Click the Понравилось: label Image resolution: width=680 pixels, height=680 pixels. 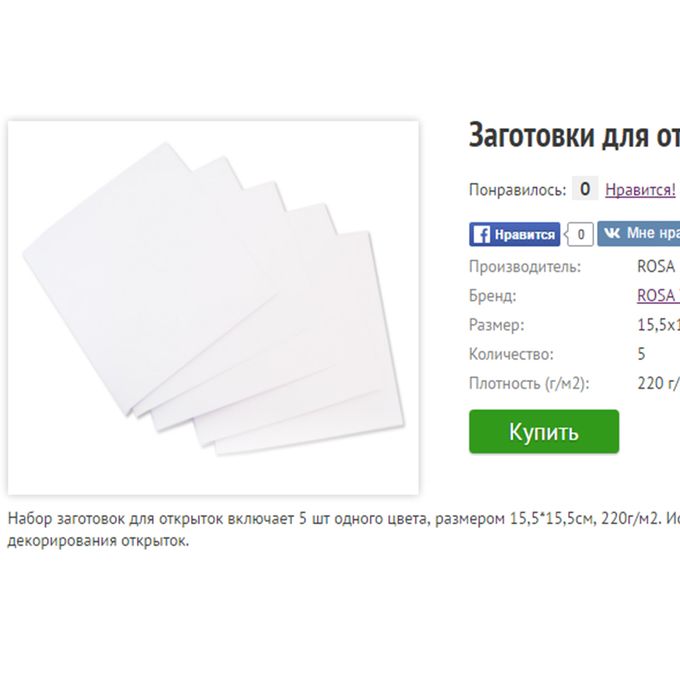coord(517,190)
